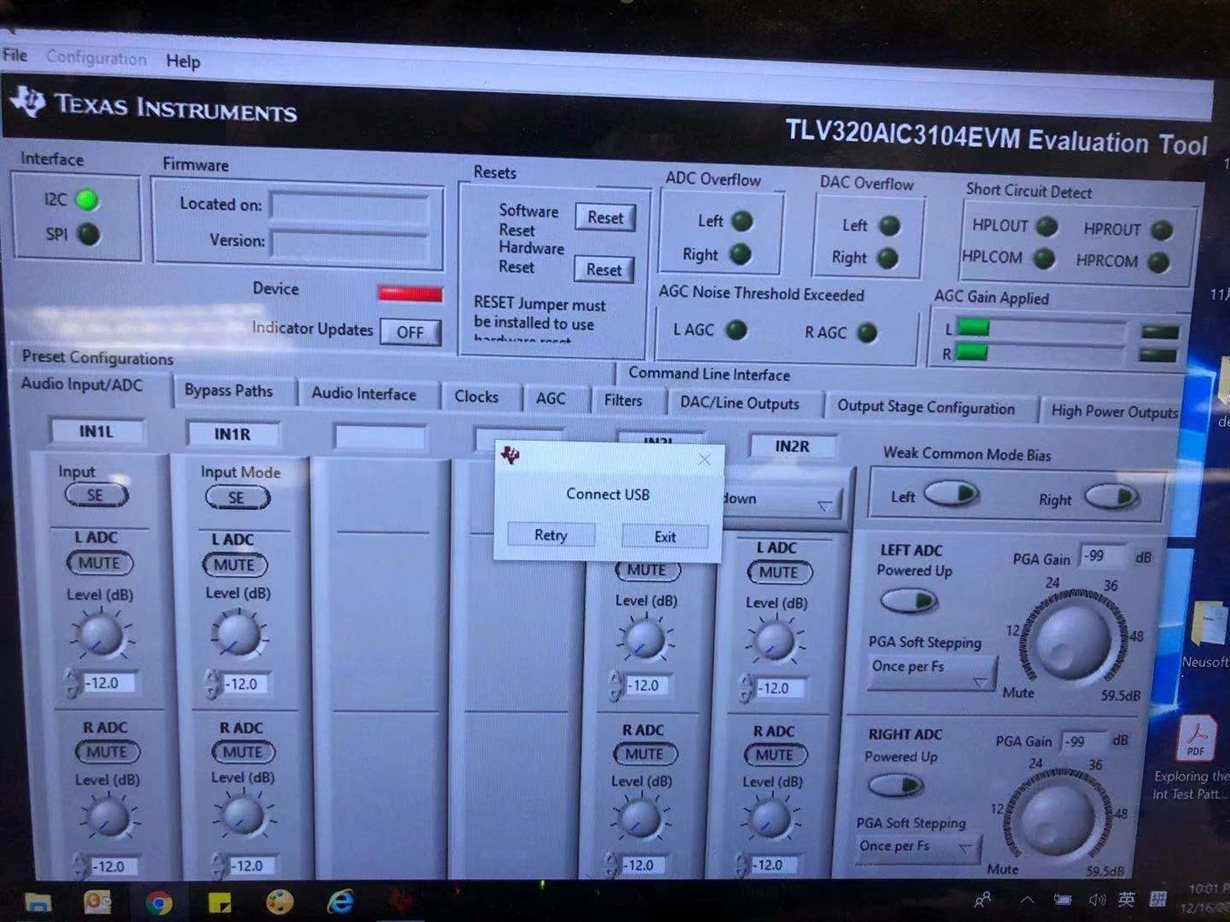
Task: Switch to the Bypass Paths tab
Action: (x=228, y=391)
